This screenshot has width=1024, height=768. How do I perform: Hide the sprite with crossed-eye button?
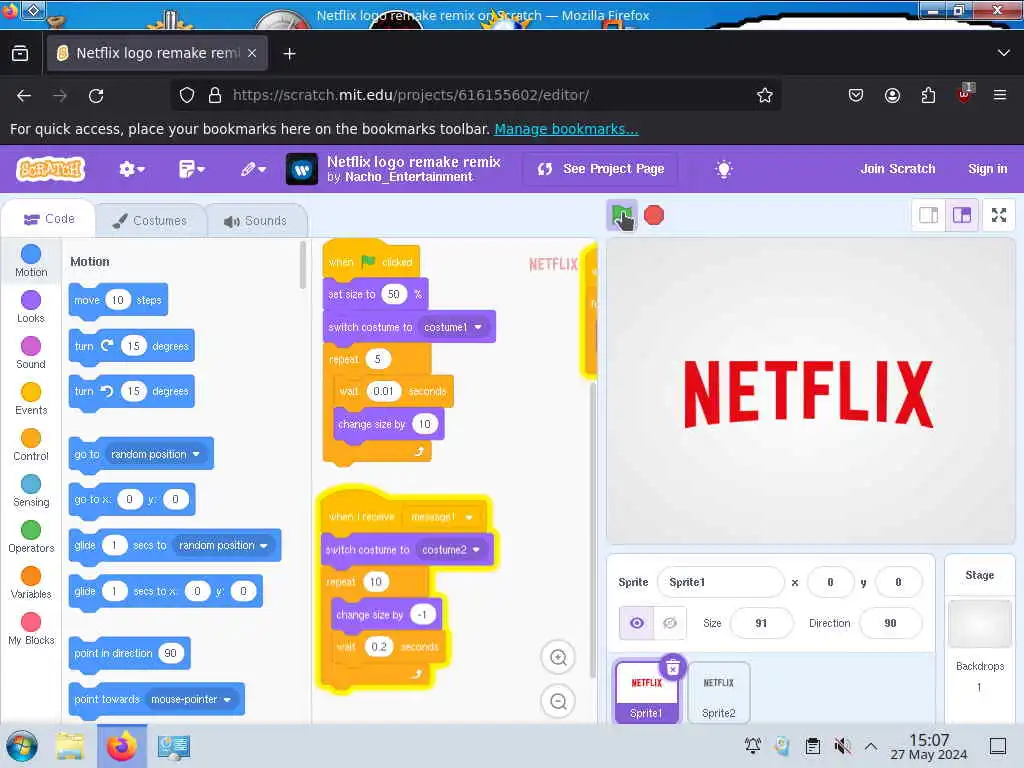click(669, 623)
